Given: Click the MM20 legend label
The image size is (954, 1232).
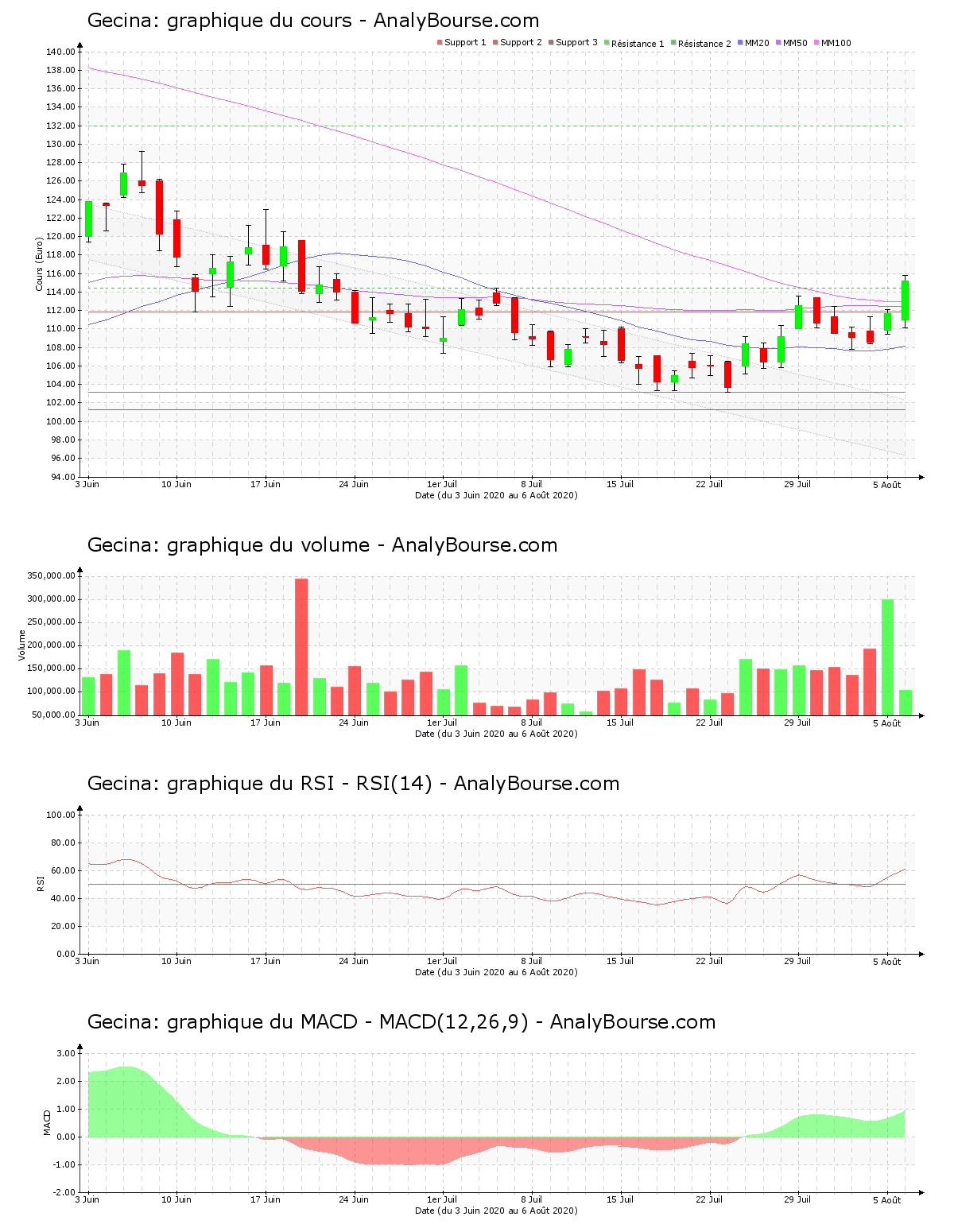Looking at the screenshot, I should pyautogui.click(x=753, y=43).
